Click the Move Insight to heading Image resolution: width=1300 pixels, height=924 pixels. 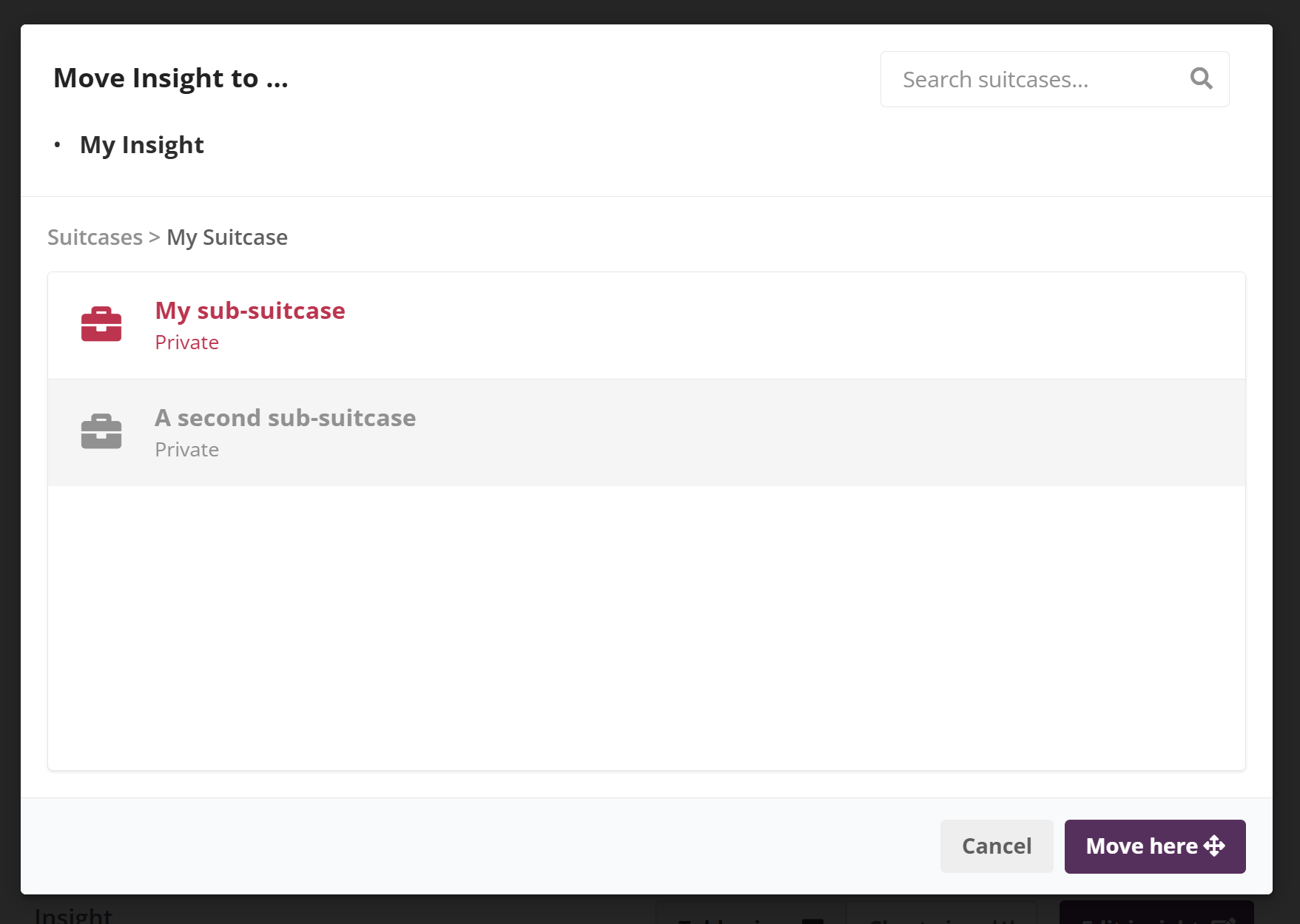pos(170,78)
